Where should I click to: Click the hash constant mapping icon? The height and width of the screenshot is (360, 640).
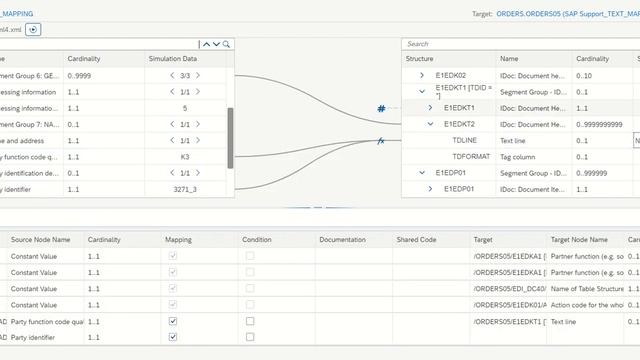[x=381, y=108]
